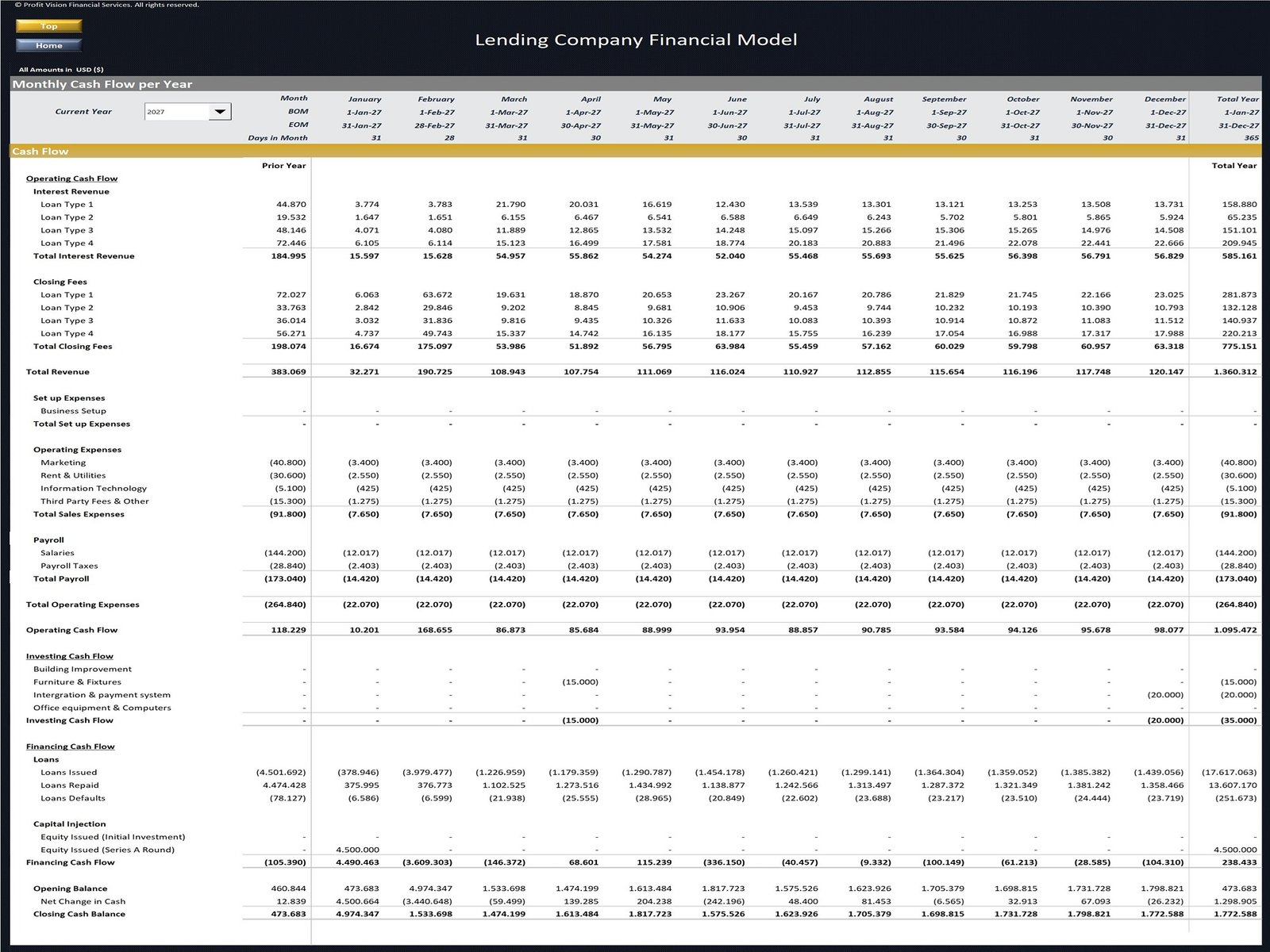This screenshot has width=1270, height=952.
Task: Click the Investing Cash Flow underlined heading
Action: [x=69, y=656]
